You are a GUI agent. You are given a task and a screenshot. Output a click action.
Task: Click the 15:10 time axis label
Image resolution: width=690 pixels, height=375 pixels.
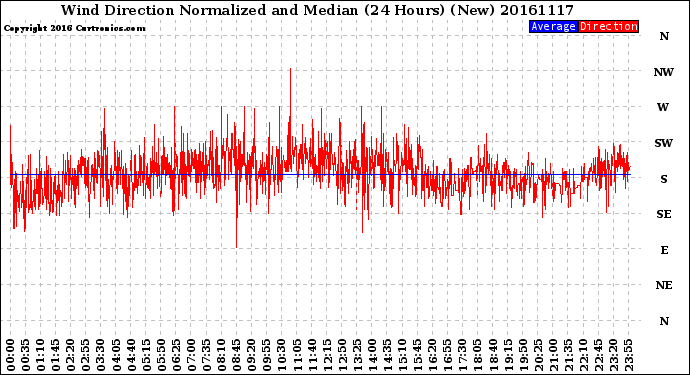point(402,355)
